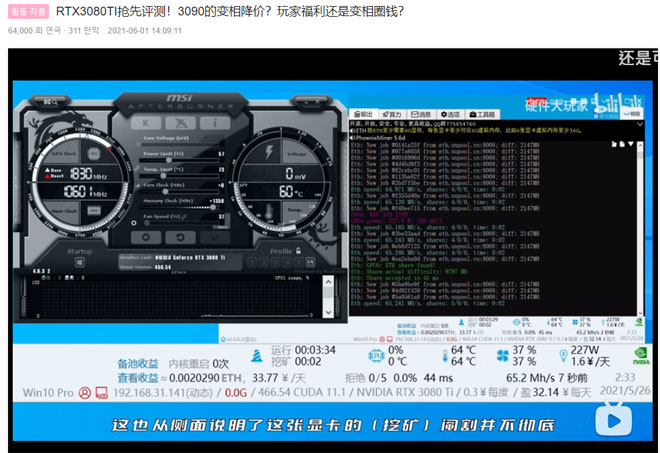Click bulb power icon beside 227W in enlarged bar
This screenshot has height=453, width=660.
563,356
